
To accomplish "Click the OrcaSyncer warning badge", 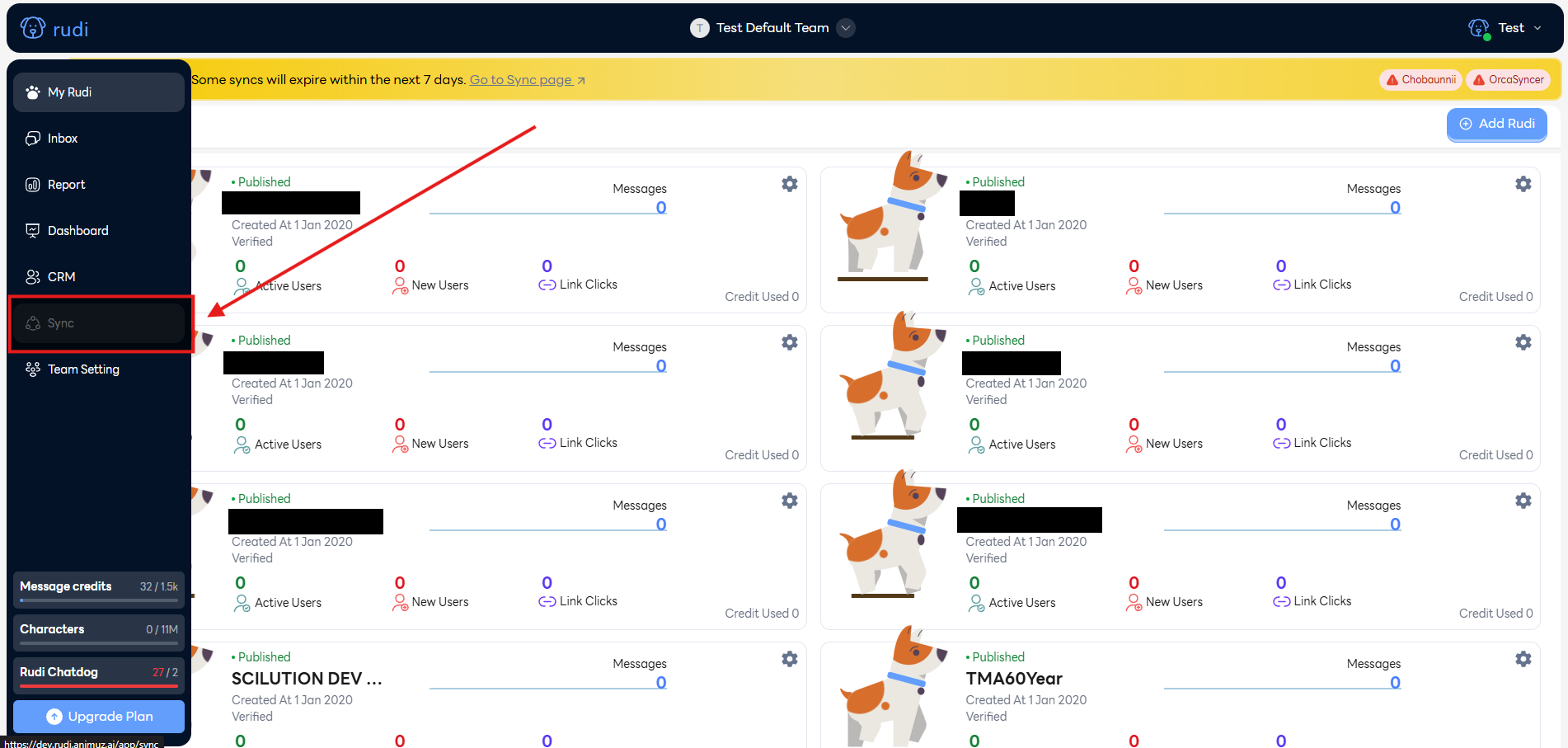I will click(x=1508, y=80).
